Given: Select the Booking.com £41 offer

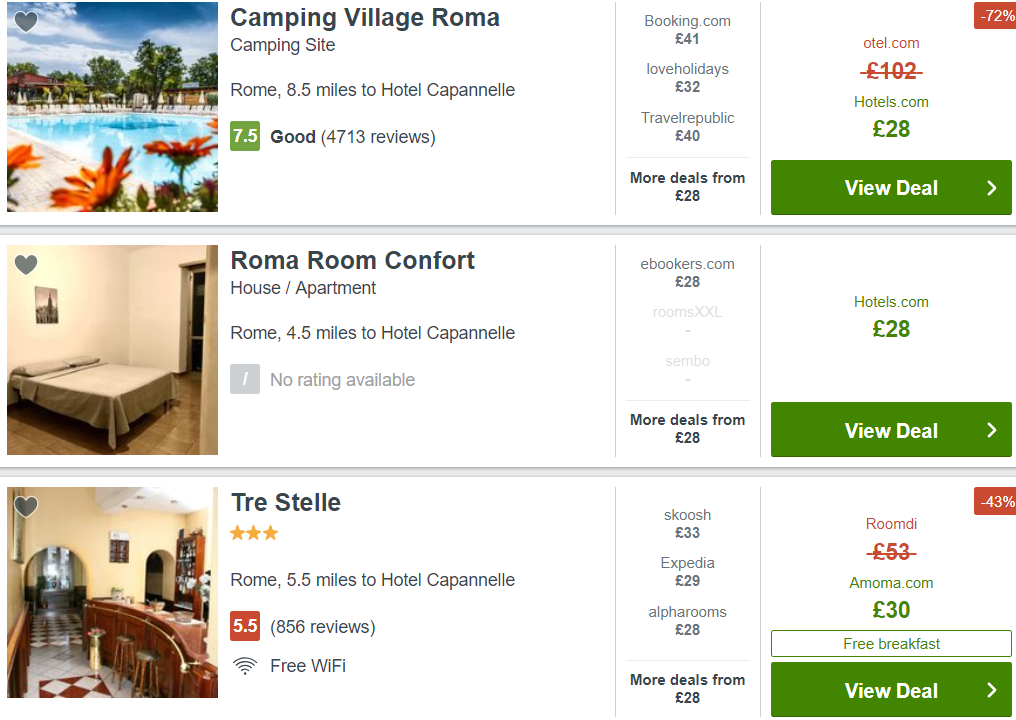Looking at the screenshot, I should (x=687, y=30).
